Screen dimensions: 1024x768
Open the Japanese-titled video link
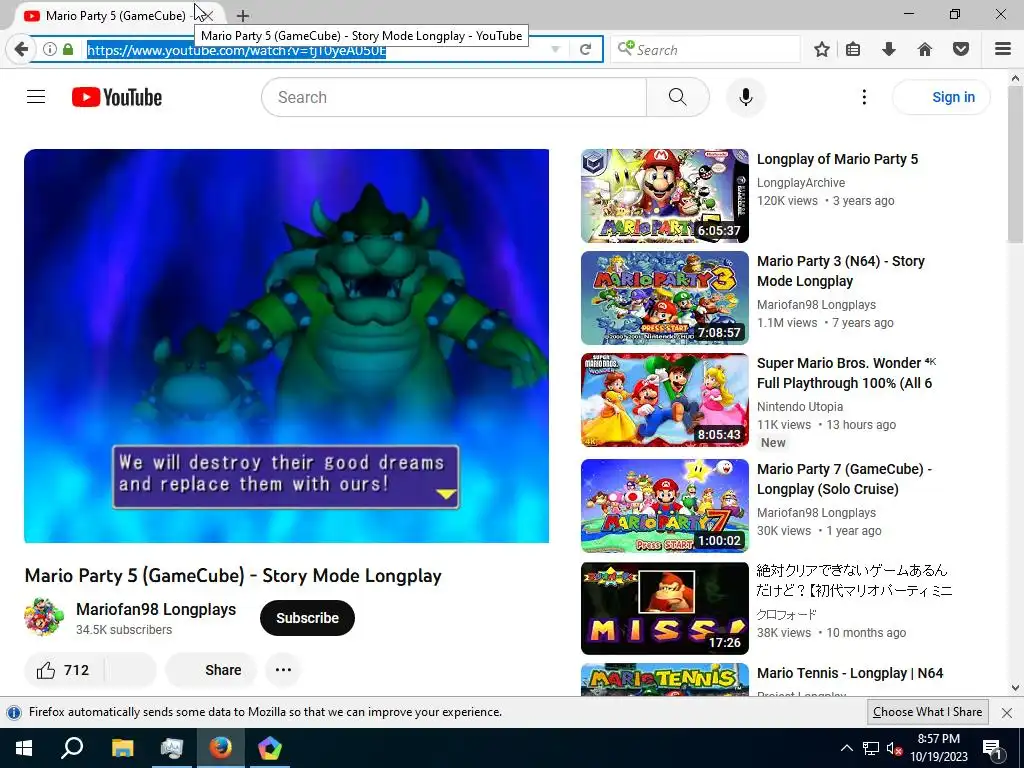click(854, 580)
